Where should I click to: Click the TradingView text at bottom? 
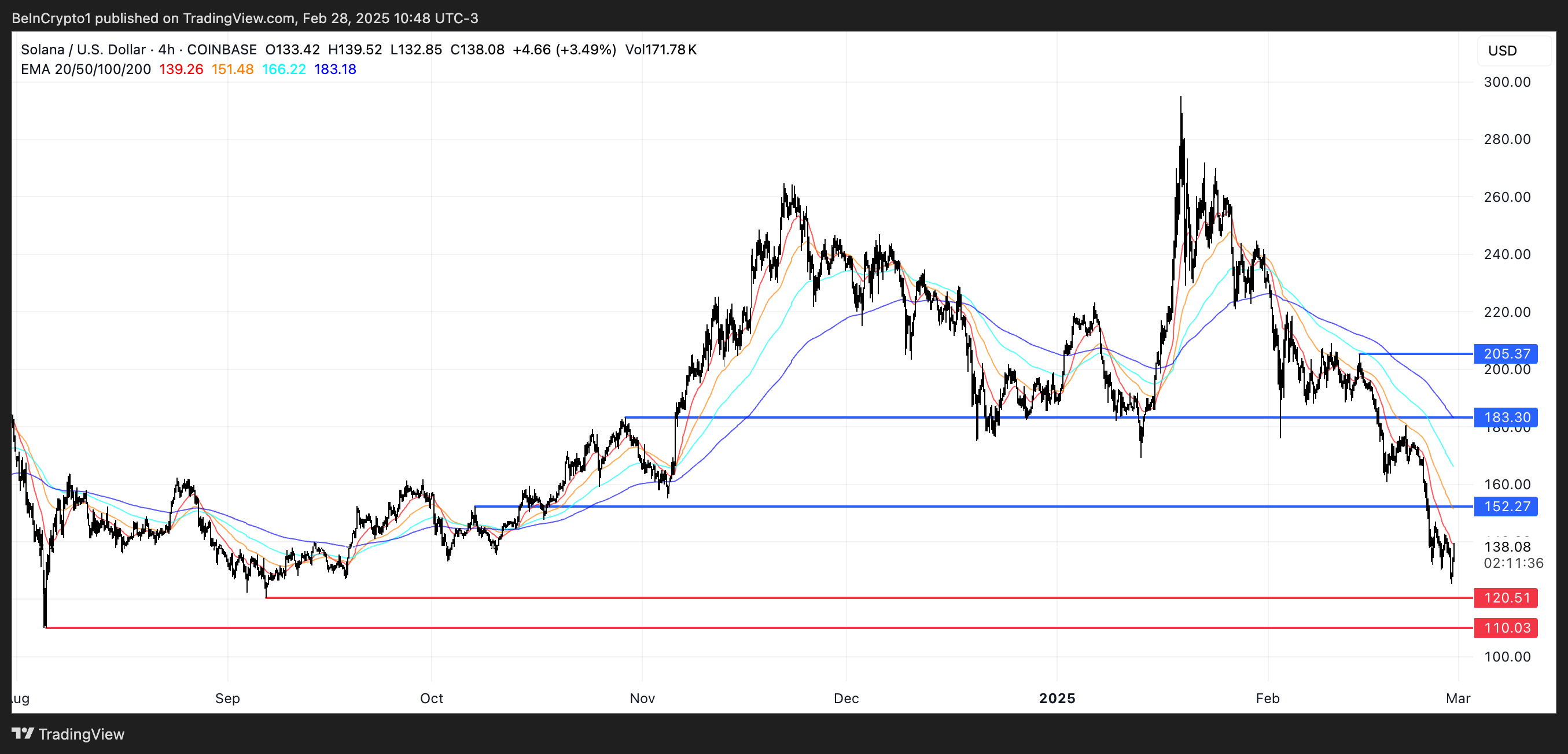(x=81, y=734)
